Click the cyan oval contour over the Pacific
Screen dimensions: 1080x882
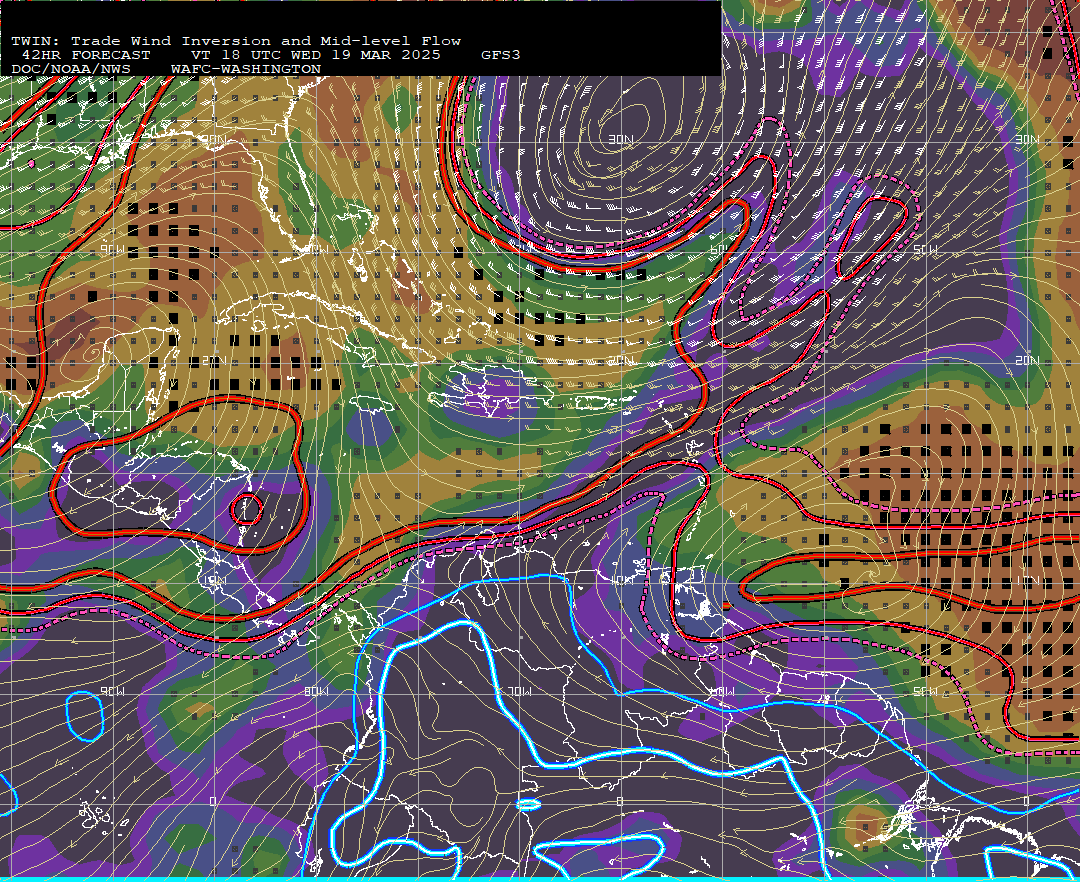85,717
